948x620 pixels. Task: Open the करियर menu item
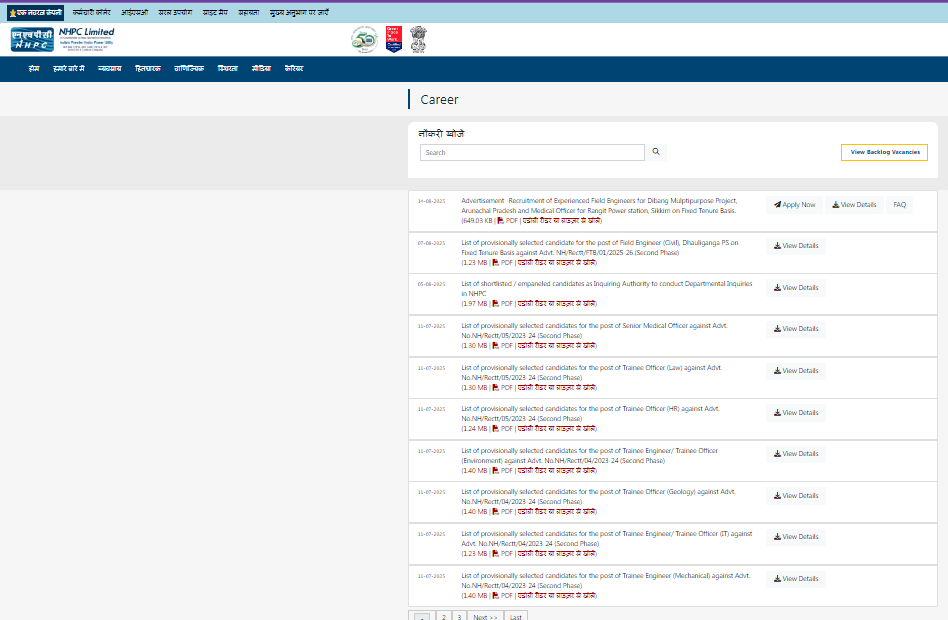tap(294, 68)
